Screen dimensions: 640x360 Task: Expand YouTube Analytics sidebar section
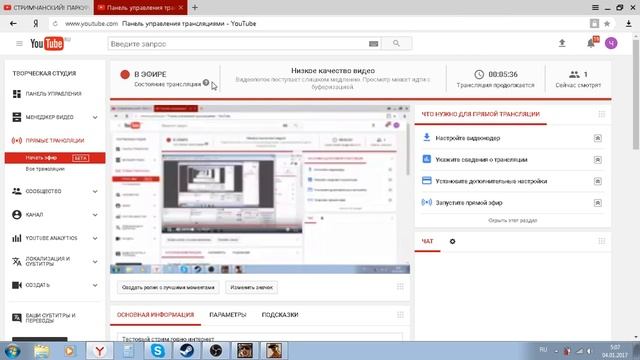(x=95, y=238)
